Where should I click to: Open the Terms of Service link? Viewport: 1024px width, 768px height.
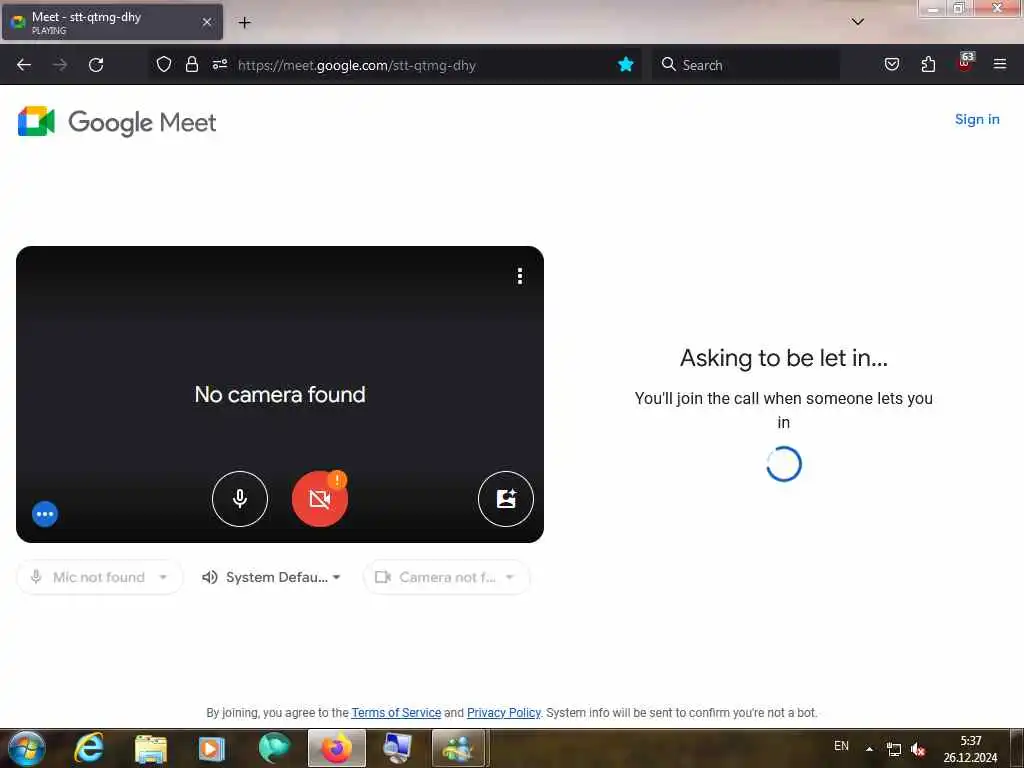tap(396, 712)
